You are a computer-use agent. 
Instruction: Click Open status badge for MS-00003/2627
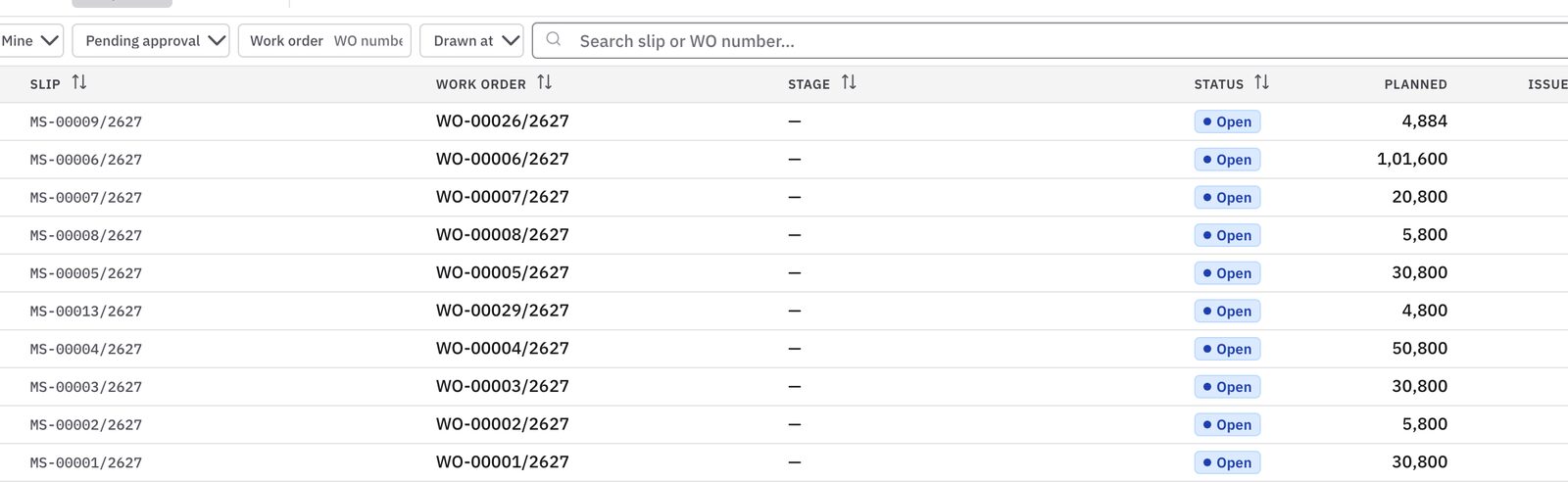click(1227, 387)
